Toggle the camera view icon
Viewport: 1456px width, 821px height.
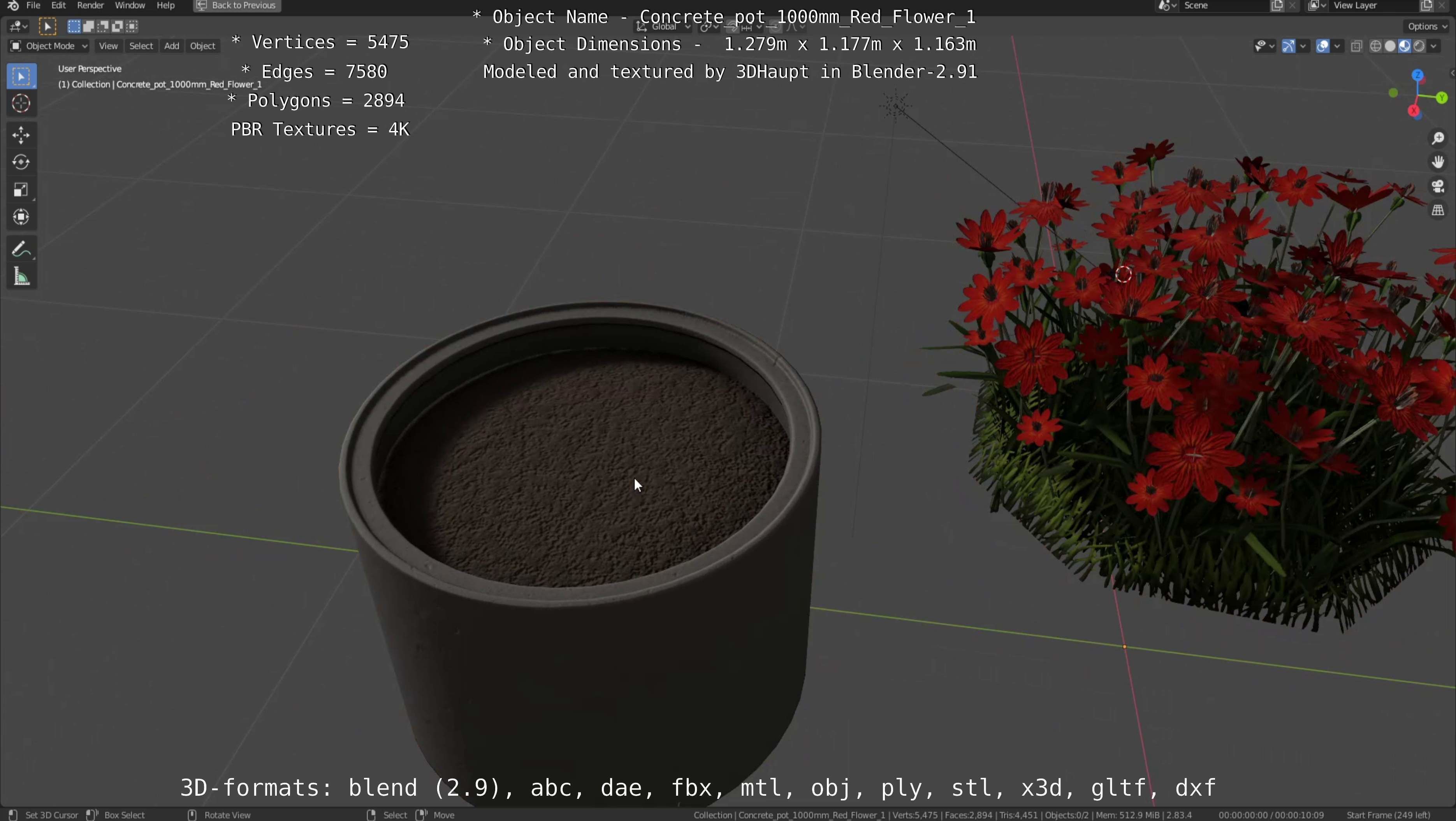(1438, 186)
